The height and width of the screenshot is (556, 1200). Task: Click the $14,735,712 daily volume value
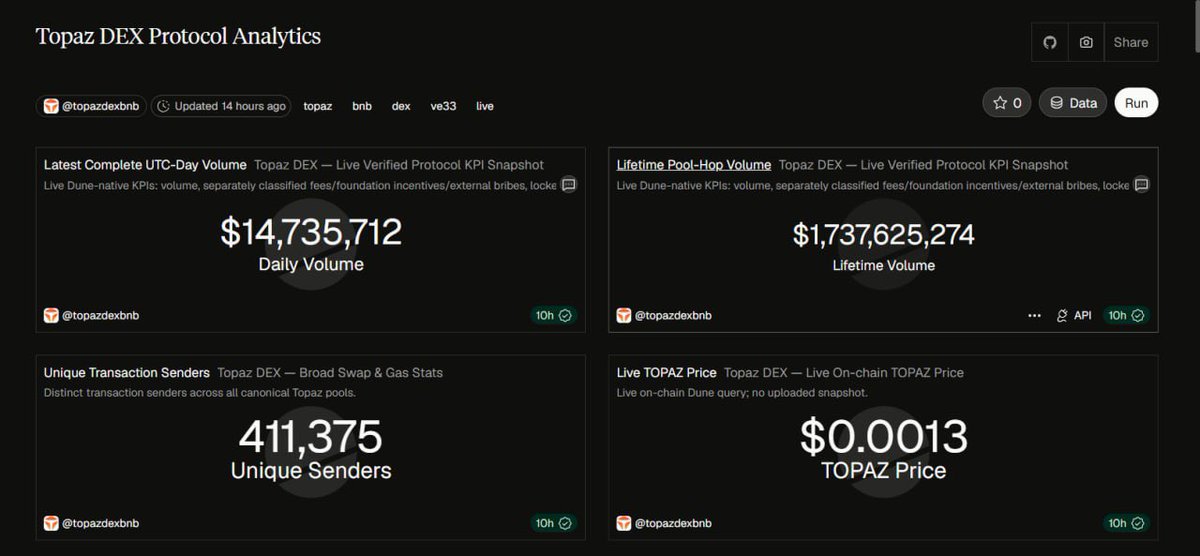tap(311, 233)
